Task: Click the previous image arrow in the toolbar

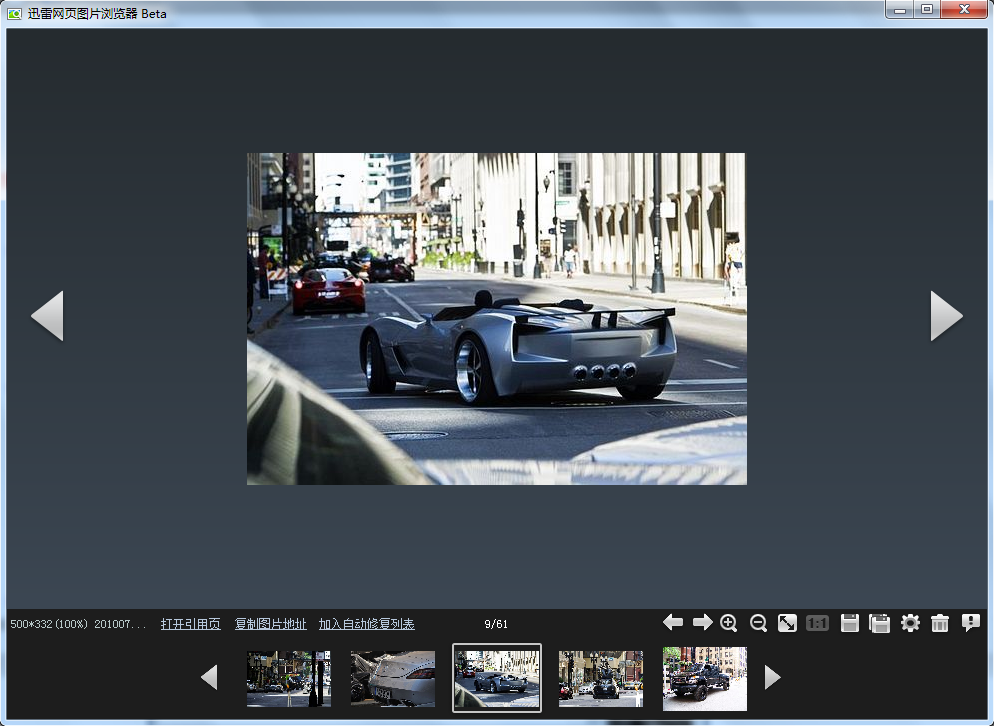Action: 673,623
